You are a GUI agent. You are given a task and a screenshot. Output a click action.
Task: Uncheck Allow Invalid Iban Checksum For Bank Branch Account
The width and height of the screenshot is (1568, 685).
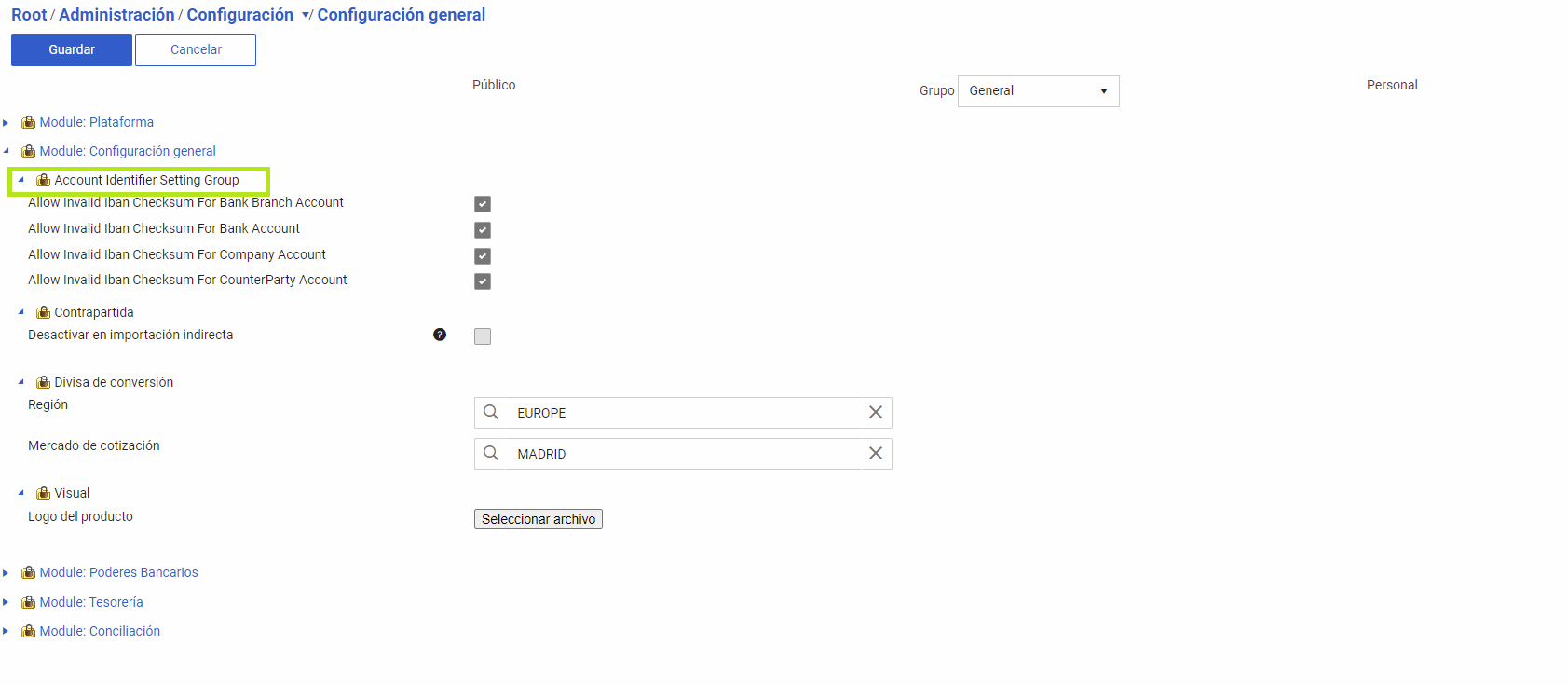[x=483, y=204]
